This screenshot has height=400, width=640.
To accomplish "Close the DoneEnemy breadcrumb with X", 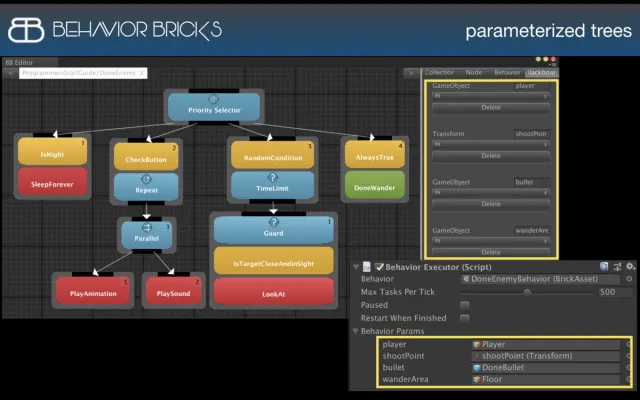I will (142, 73).
